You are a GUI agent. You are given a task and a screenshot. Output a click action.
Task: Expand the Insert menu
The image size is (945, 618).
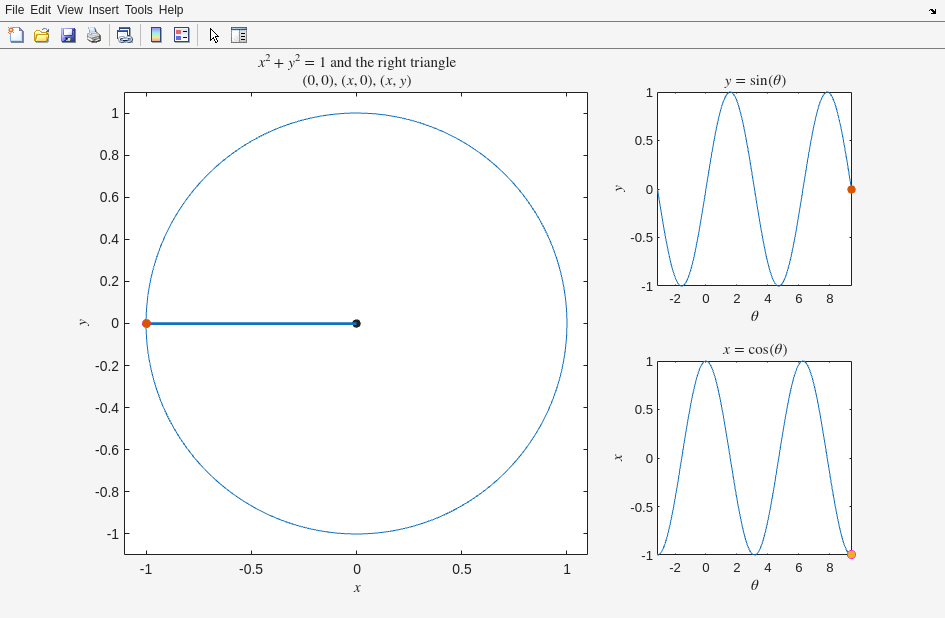(103, 10)
